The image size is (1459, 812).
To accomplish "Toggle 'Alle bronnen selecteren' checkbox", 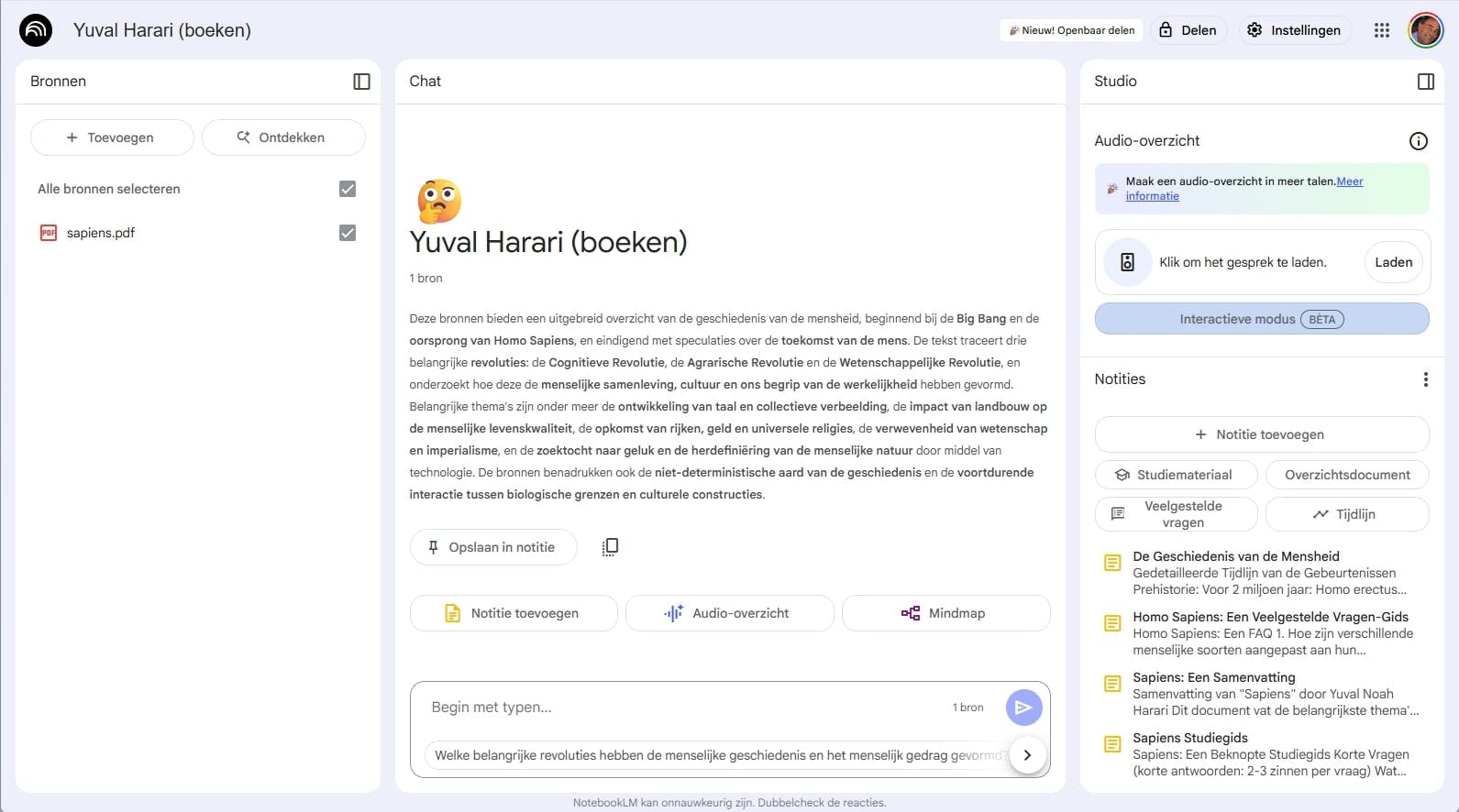I will pyautogui.click(x=348, y=189).
